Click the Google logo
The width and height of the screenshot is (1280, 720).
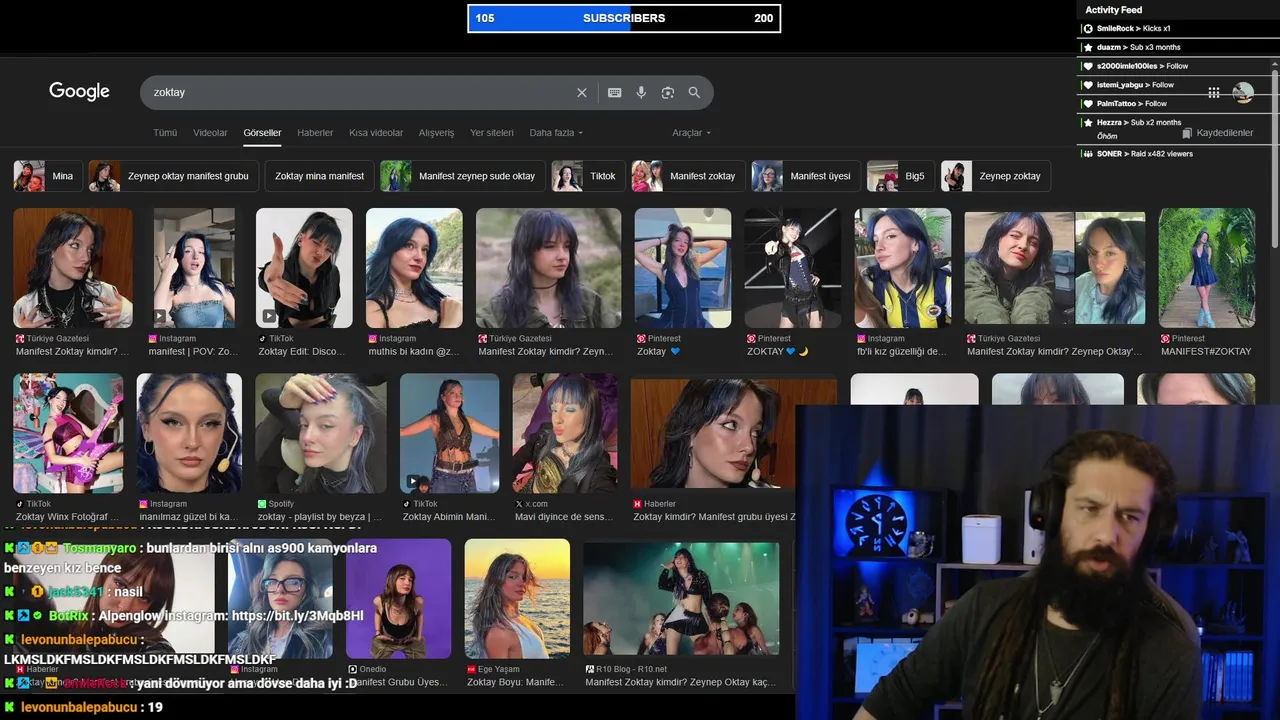point(79,91)
